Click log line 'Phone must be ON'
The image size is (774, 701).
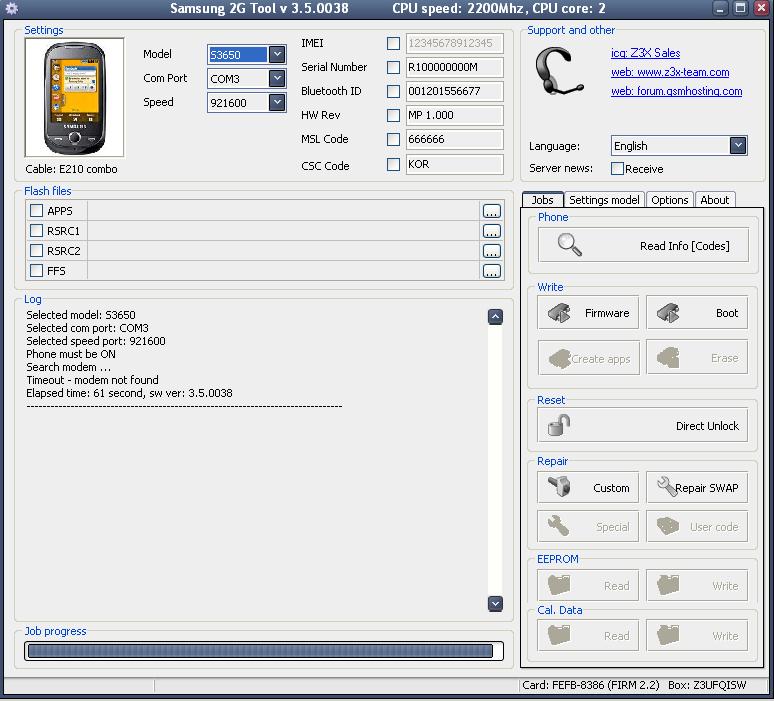tap(71, 354)
